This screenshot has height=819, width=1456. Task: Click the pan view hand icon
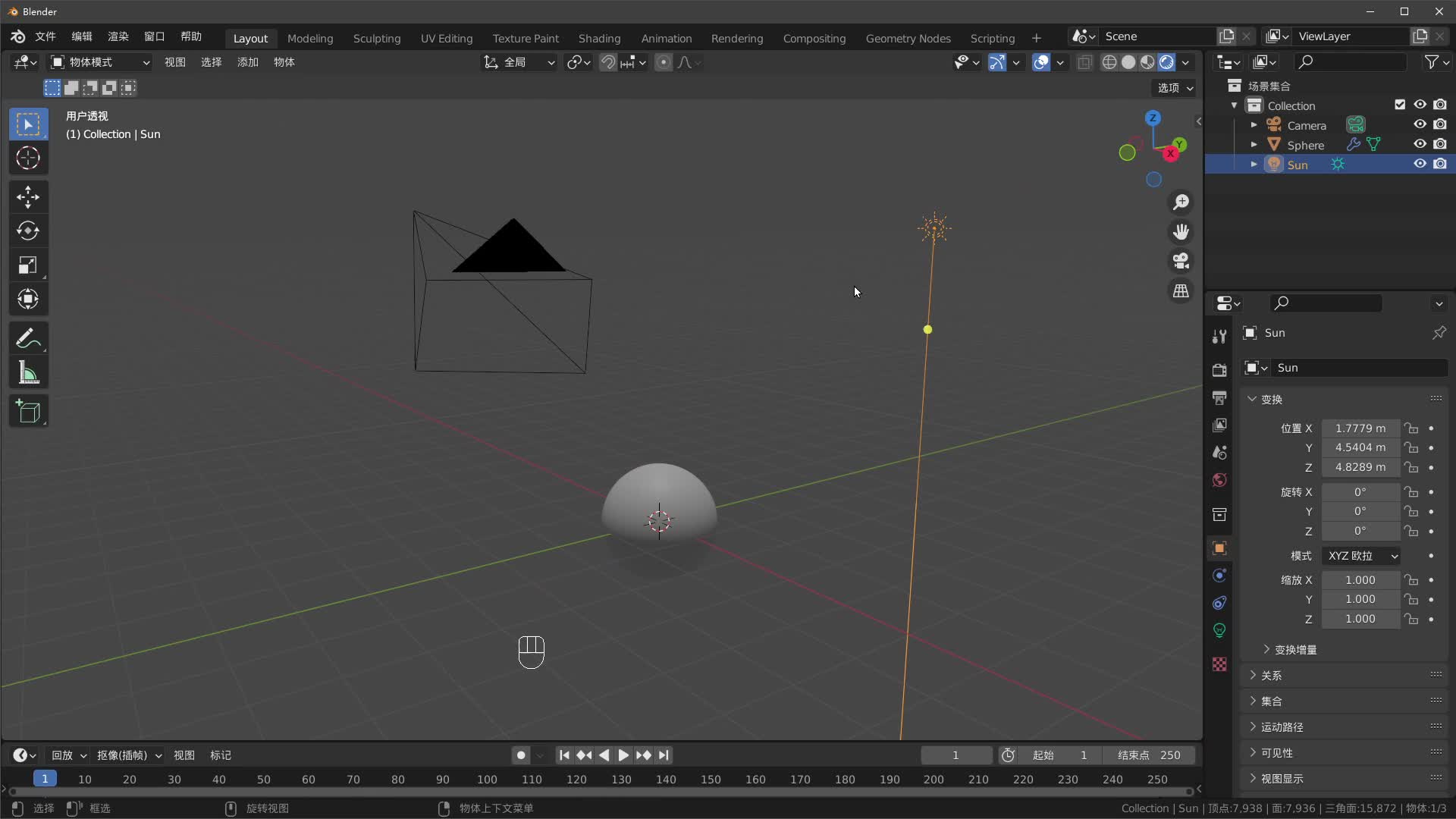[x=1181, y=232]
